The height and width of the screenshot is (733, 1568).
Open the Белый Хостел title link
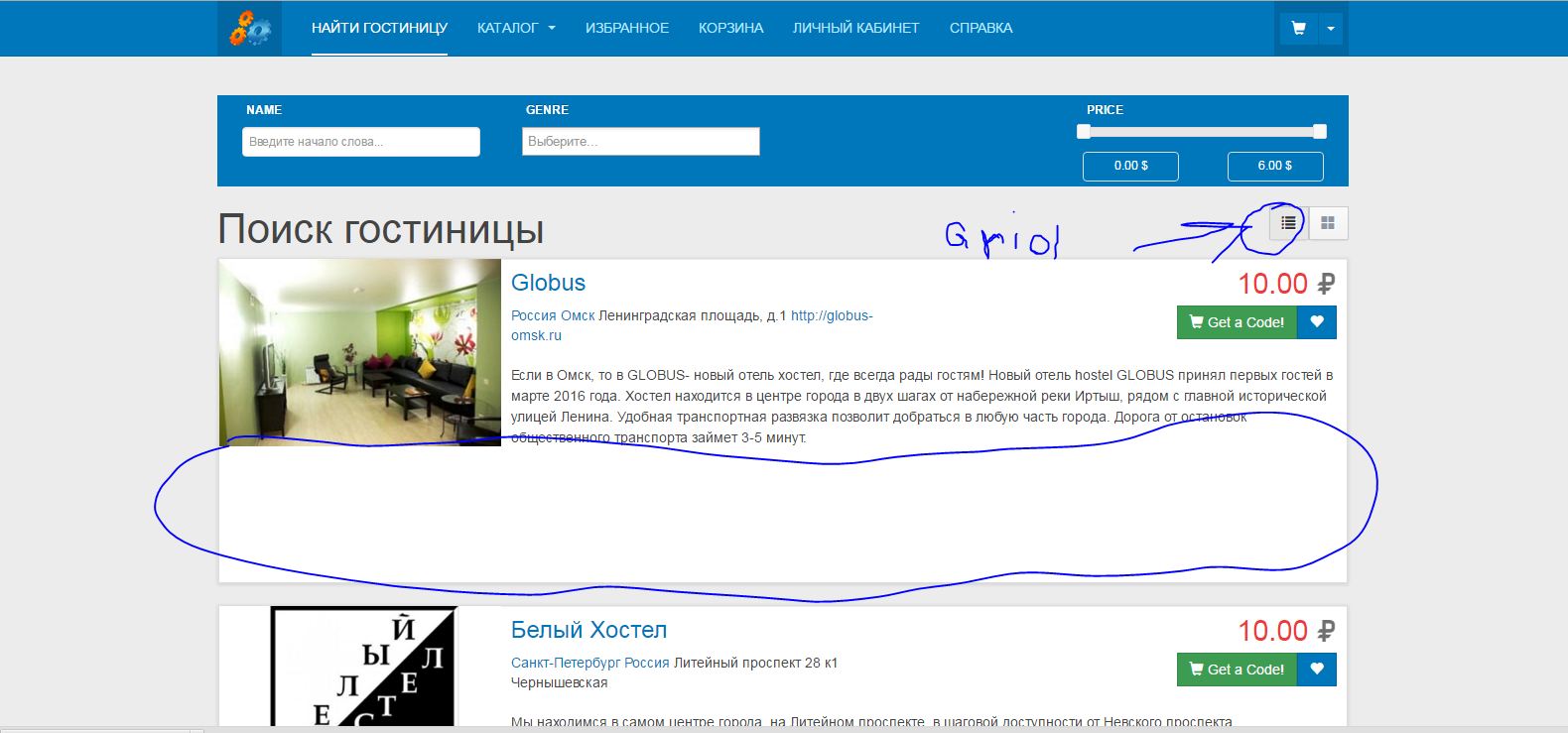[x=589, y=630]
